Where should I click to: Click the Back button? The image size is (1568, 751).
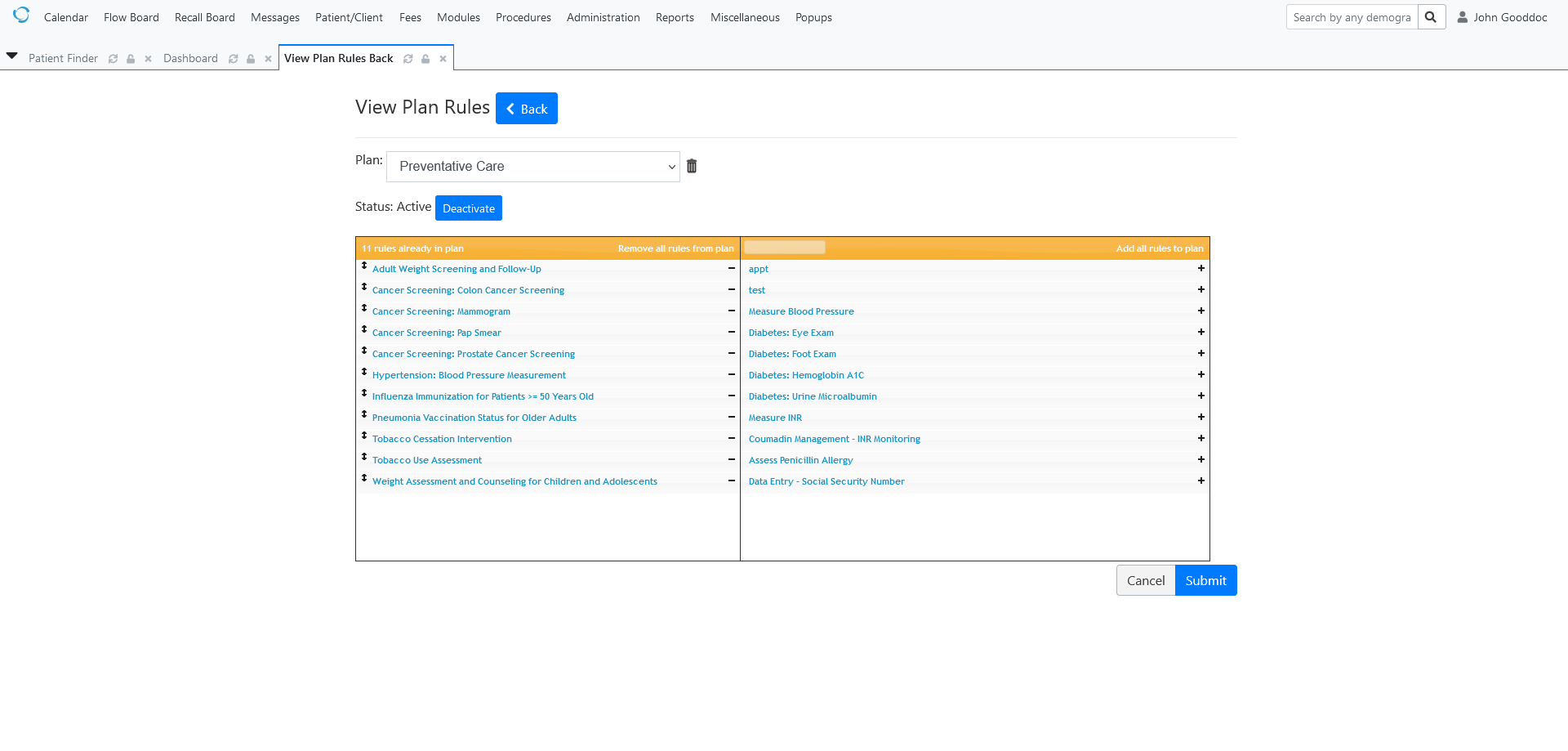click(526, 108)
